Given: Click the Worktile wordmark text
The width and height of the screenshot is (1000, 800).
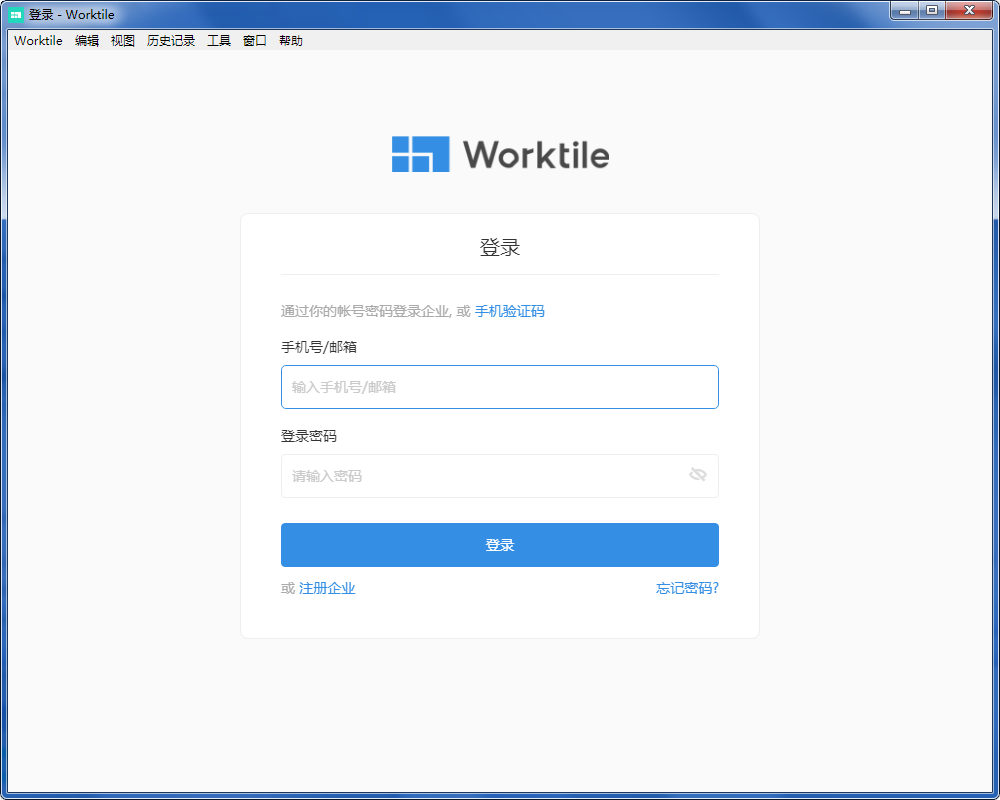Looking at the screenshot, I should pyautogui.click(x=537, y=154).
